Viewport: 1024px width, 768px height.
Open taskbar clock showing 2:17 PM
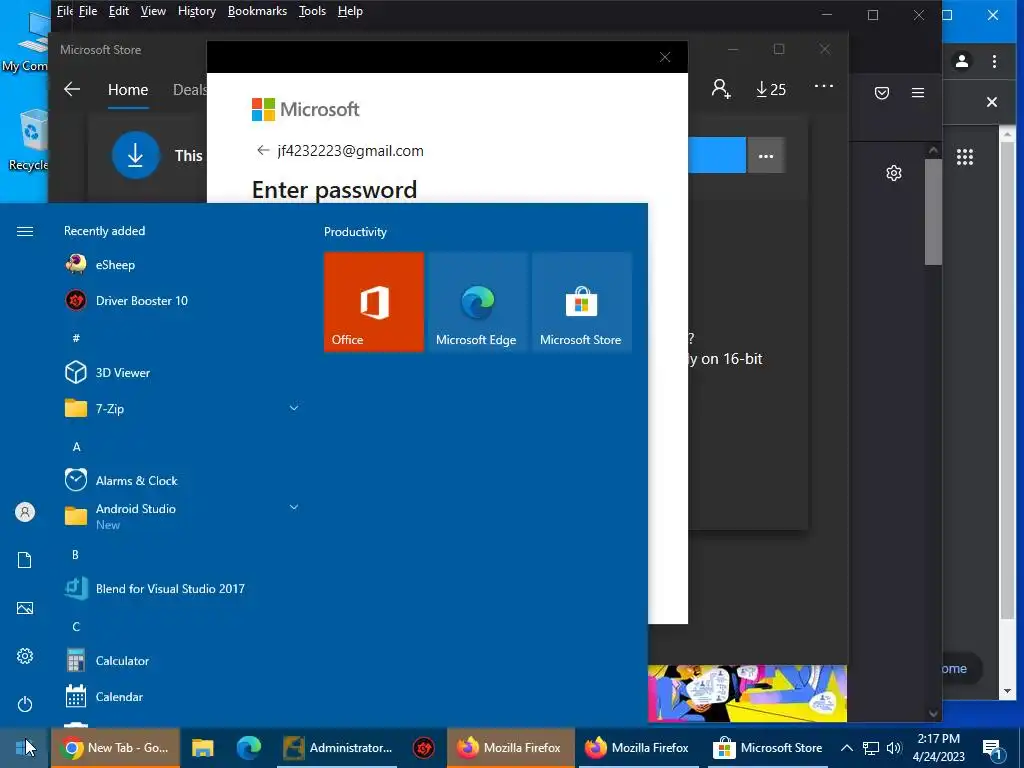coord(938,748)
